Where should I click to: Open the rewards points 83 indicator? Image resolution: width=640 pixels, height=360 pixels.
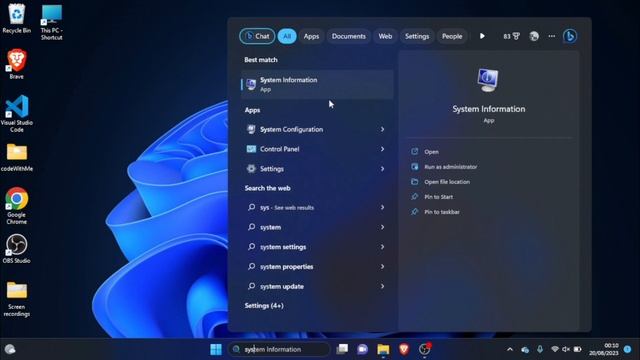pyautogui.click(x=511, y=36)
